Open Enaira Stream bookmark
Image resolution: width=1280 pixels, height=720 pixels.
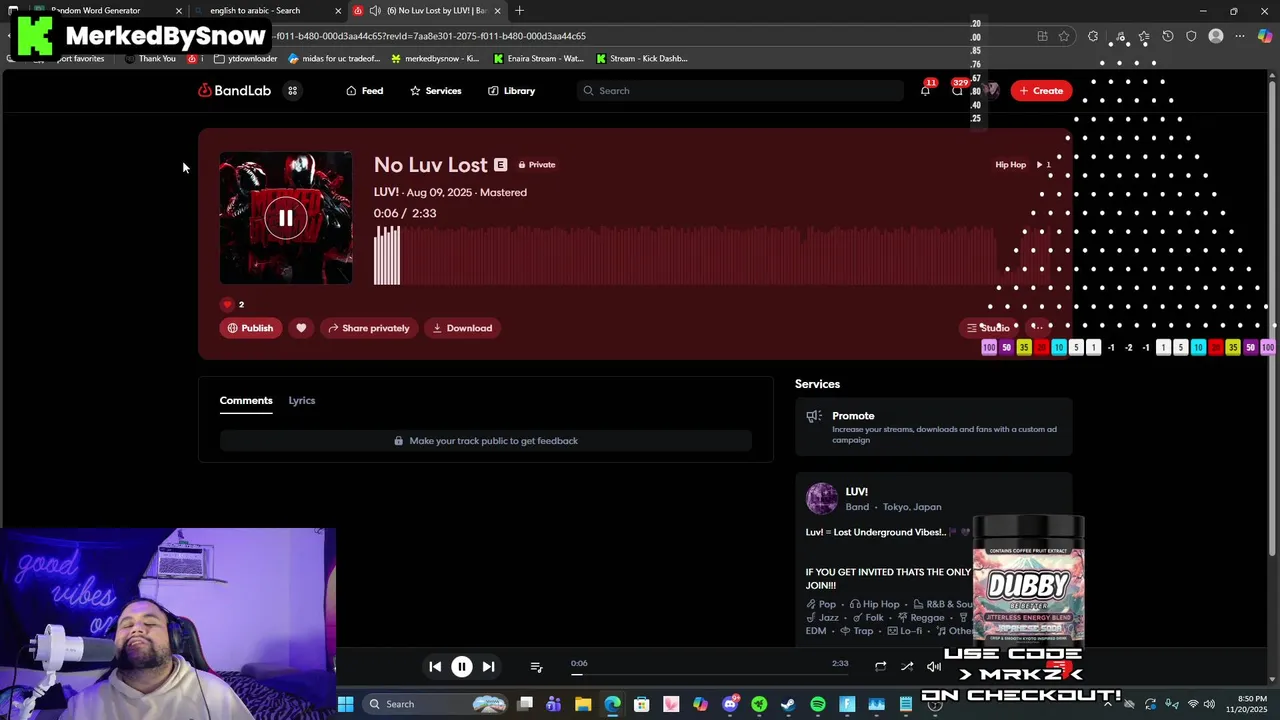tap(538, 59)
